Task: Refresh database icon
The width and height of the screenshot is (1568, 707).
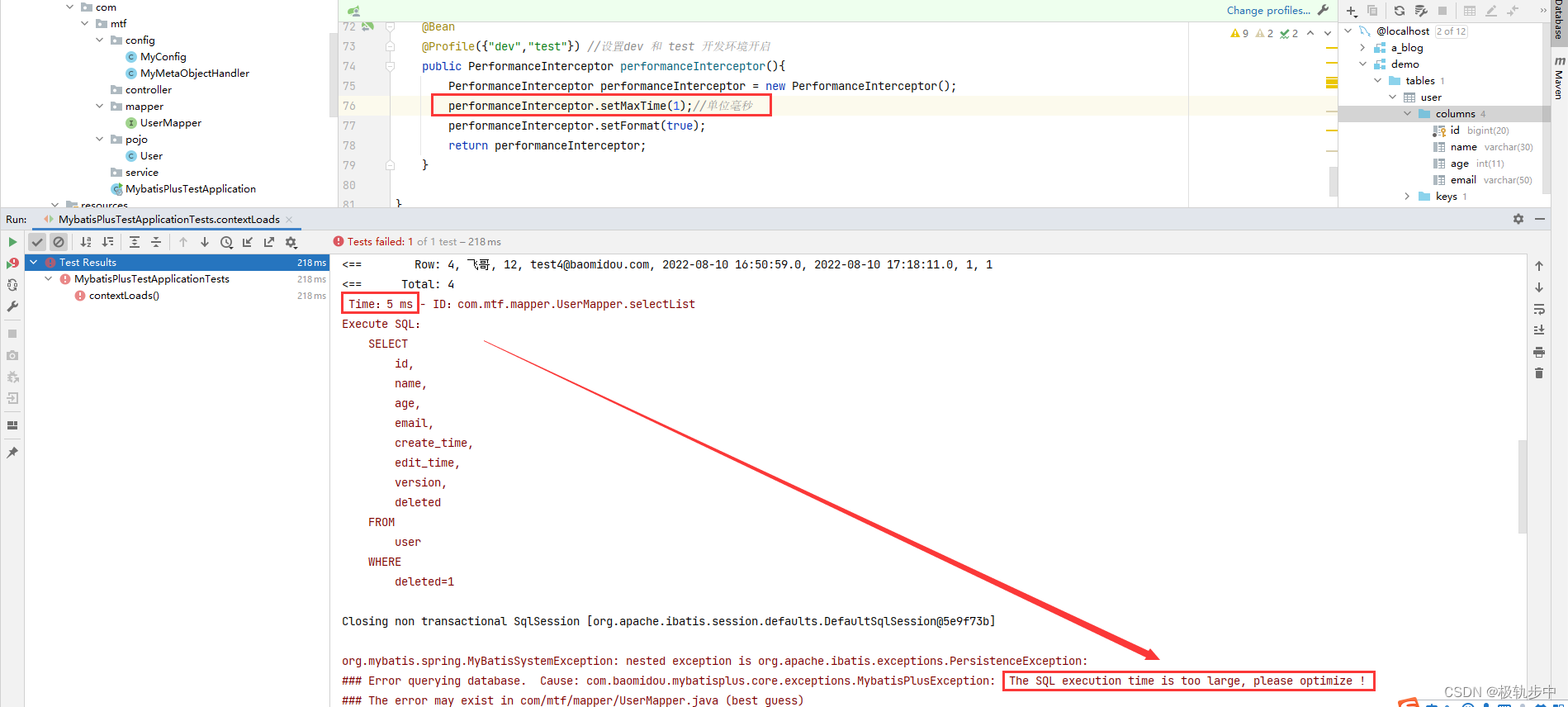Action: (1400, 11)
